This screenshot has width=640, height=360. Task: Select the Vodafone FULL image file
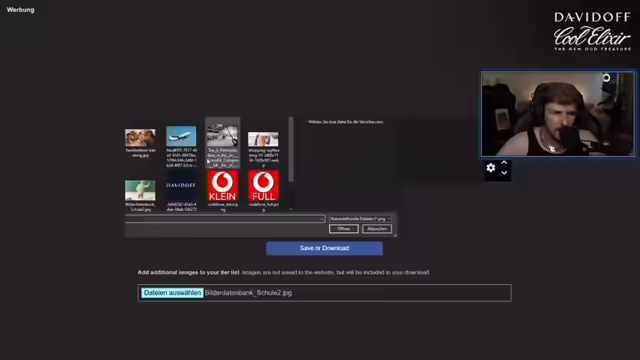coord(263,191)
